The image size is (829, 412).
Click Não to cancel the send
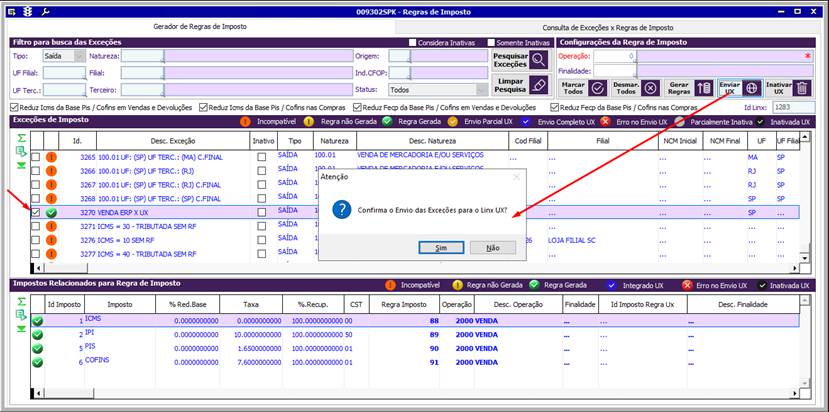tap(492, 248)
